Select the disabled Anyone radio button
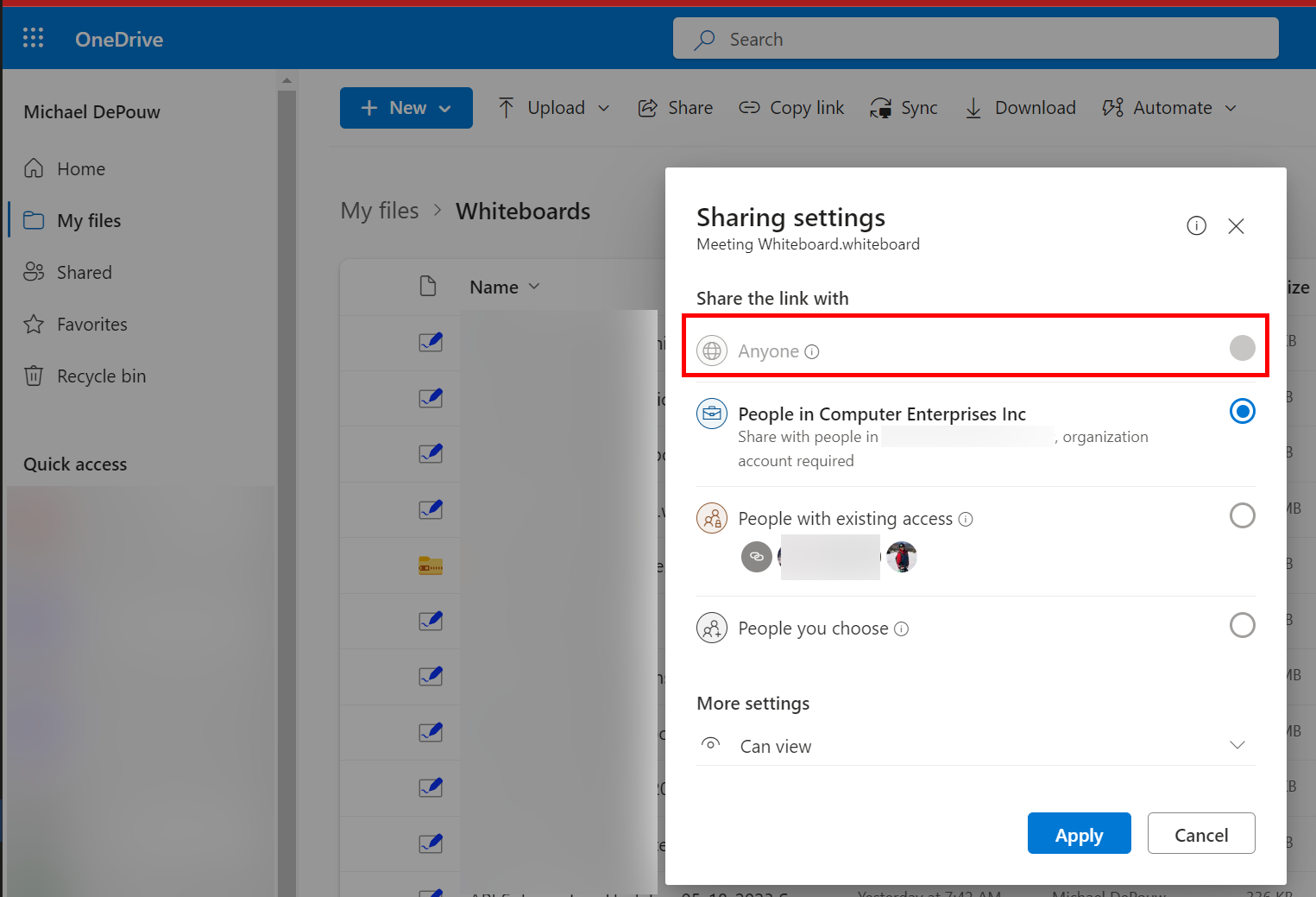 point(1243,348)
